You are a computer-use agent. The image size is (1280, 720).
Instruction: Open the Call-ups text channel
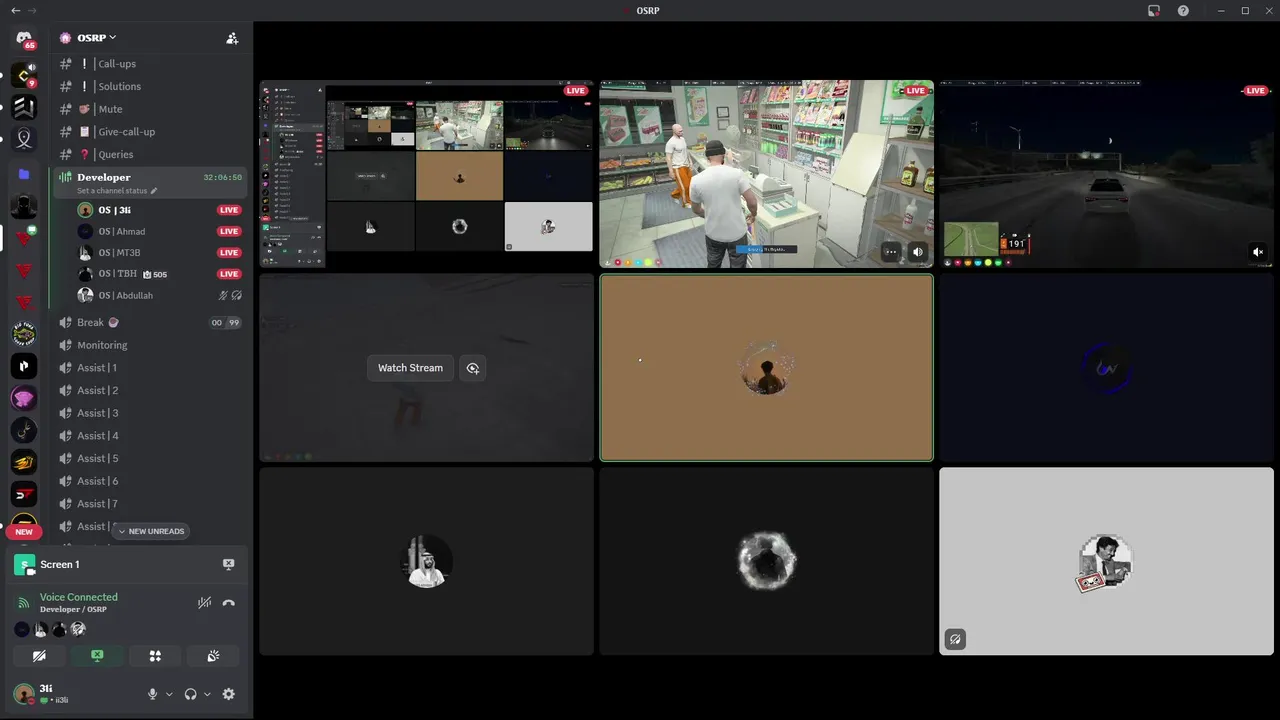click(150, 63)
